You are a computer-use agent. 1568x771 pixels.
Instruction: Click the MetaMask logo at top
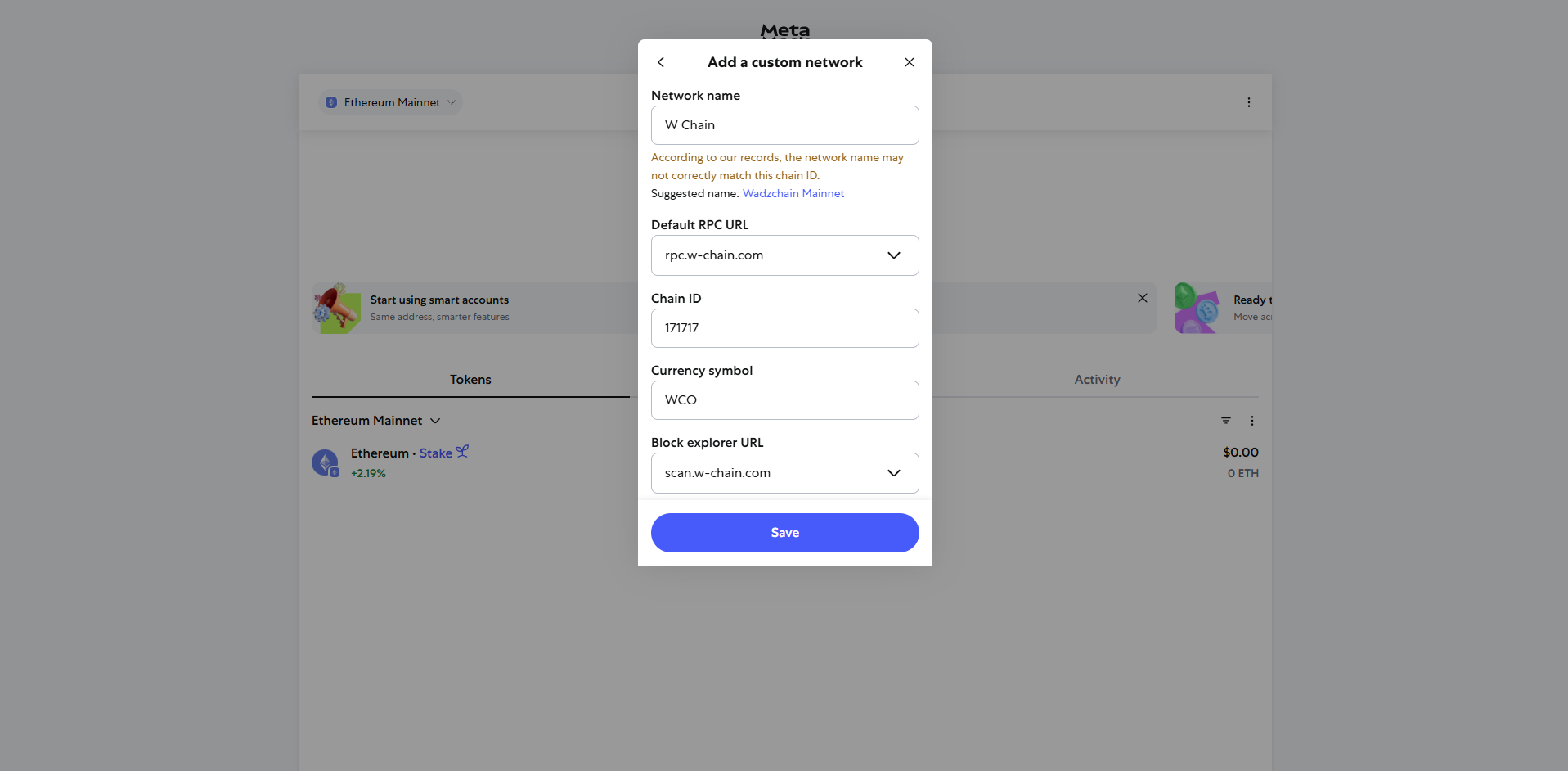(x=784, y=31)
